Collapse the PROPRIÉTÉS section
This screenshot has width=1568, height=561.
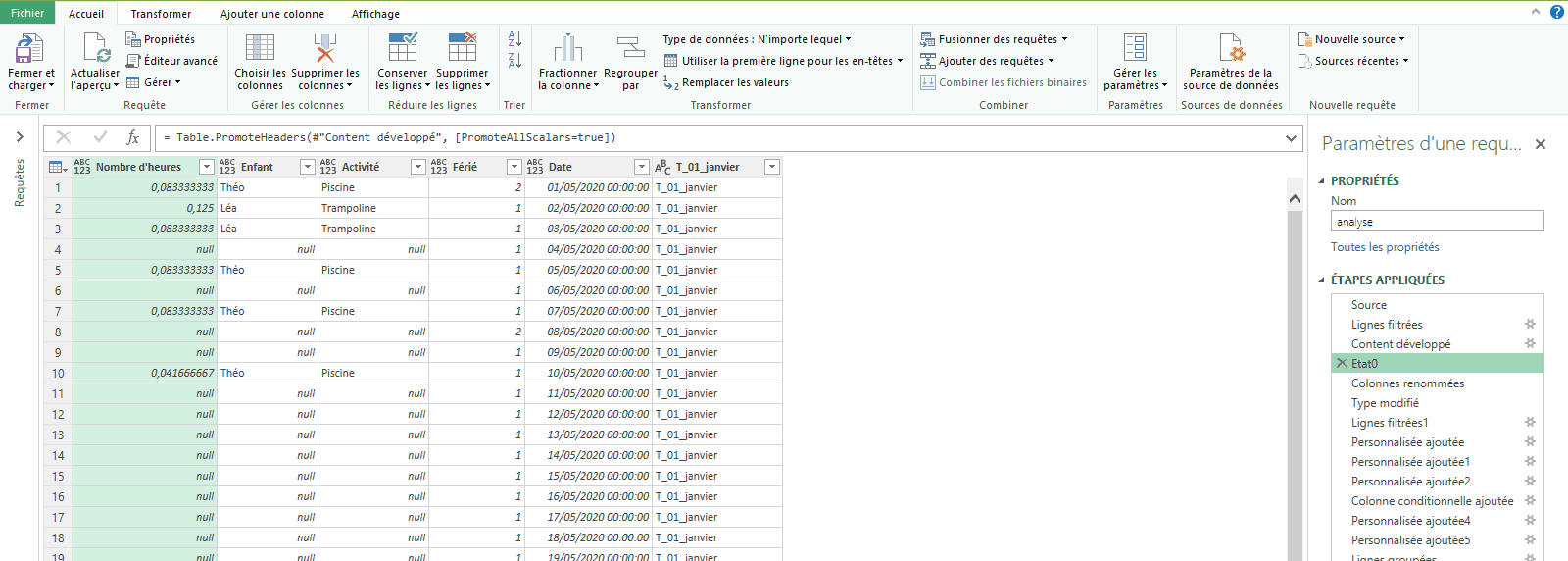1321,181
